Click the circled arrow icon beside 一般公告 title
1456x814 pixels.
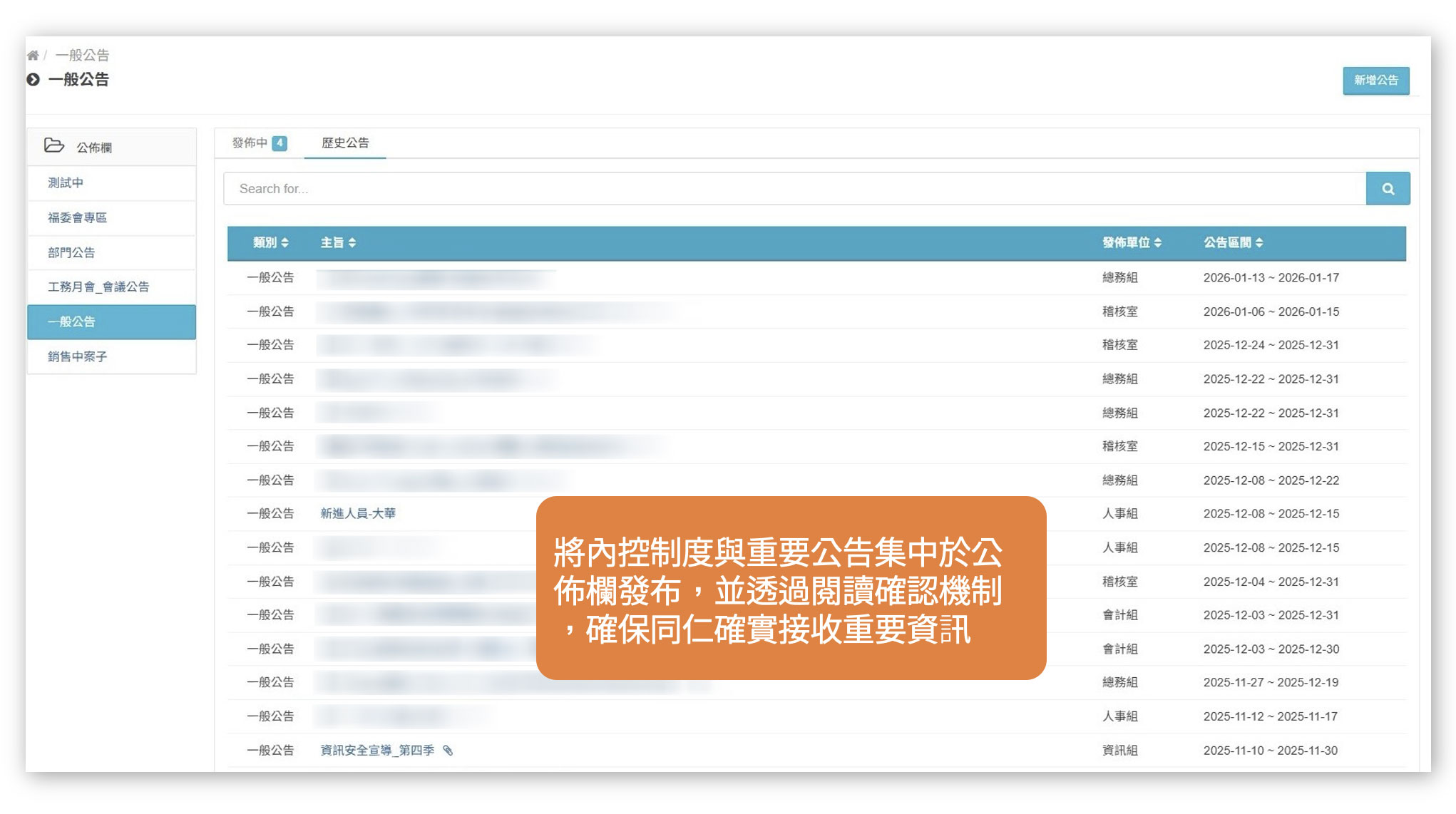tap(34, 80)
